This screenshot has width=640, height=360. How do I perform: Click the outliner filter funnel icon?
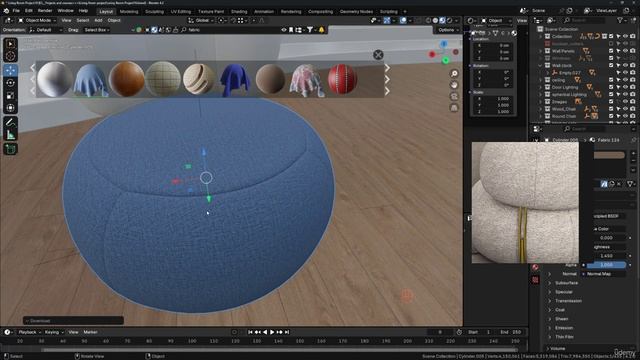tap(620, 20)
